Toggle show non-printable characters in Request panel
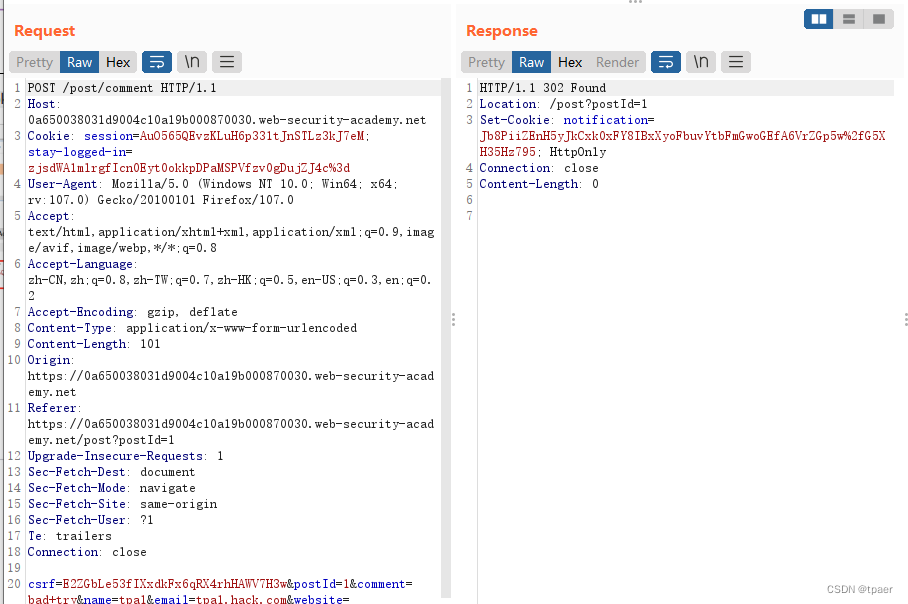Viewport: 908px width, 604px height. pos(192,62)
